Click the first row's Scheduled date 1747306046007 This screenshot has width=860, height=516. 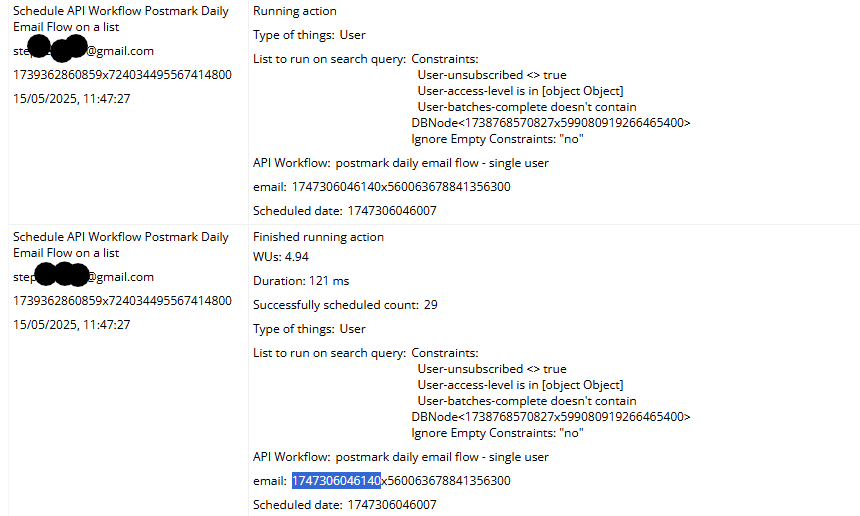392,211
